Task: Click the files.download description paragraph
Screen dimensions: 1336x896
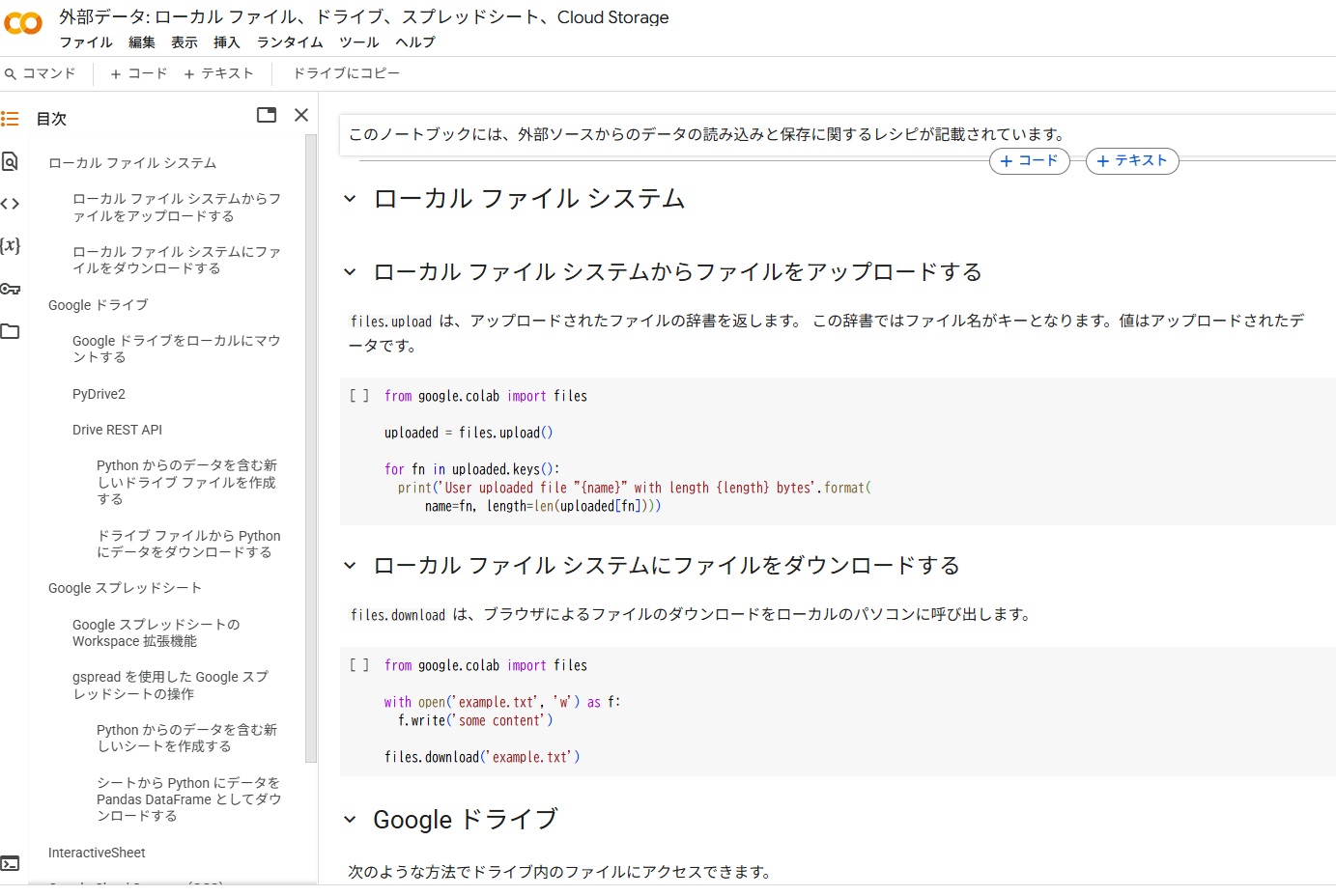Action: 691,614
